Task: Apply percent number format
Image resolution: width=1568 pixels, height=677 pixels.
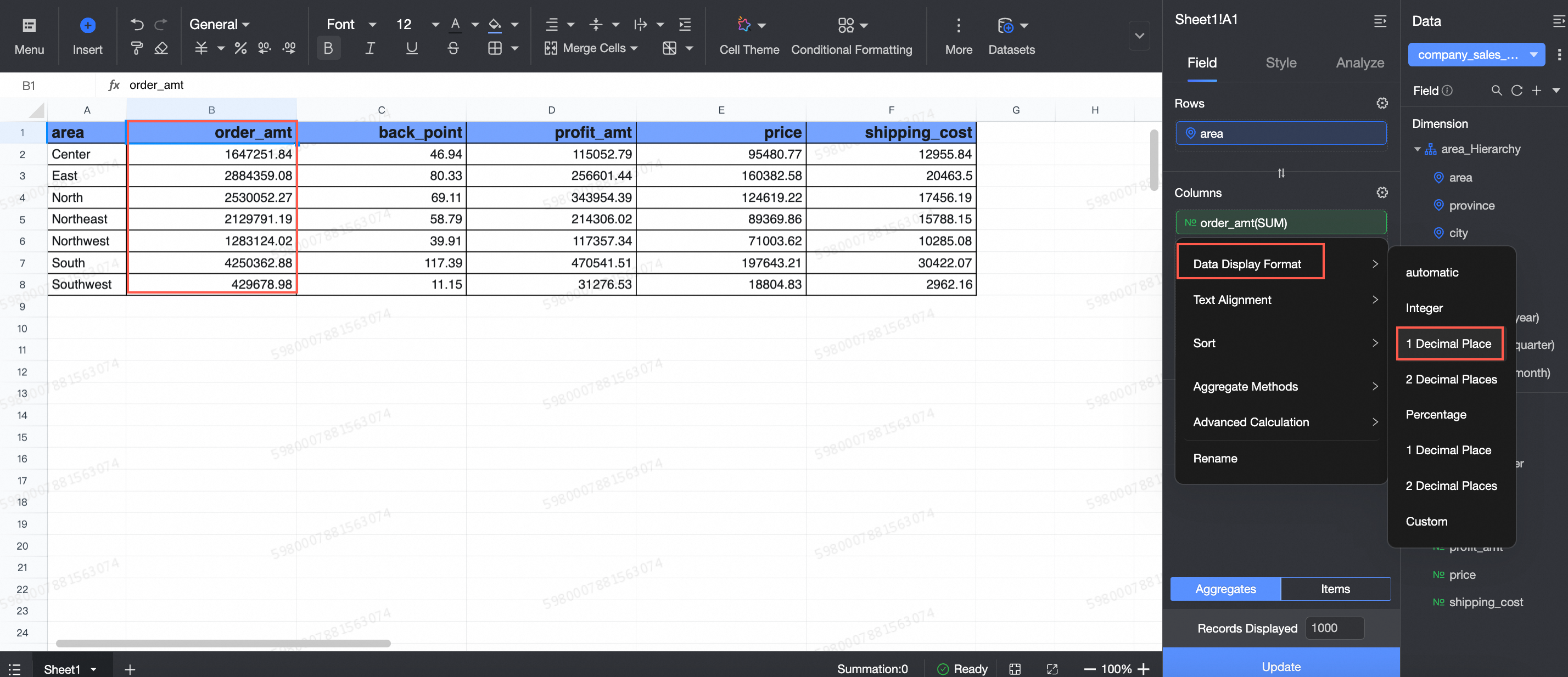Action: click(240, 48)
